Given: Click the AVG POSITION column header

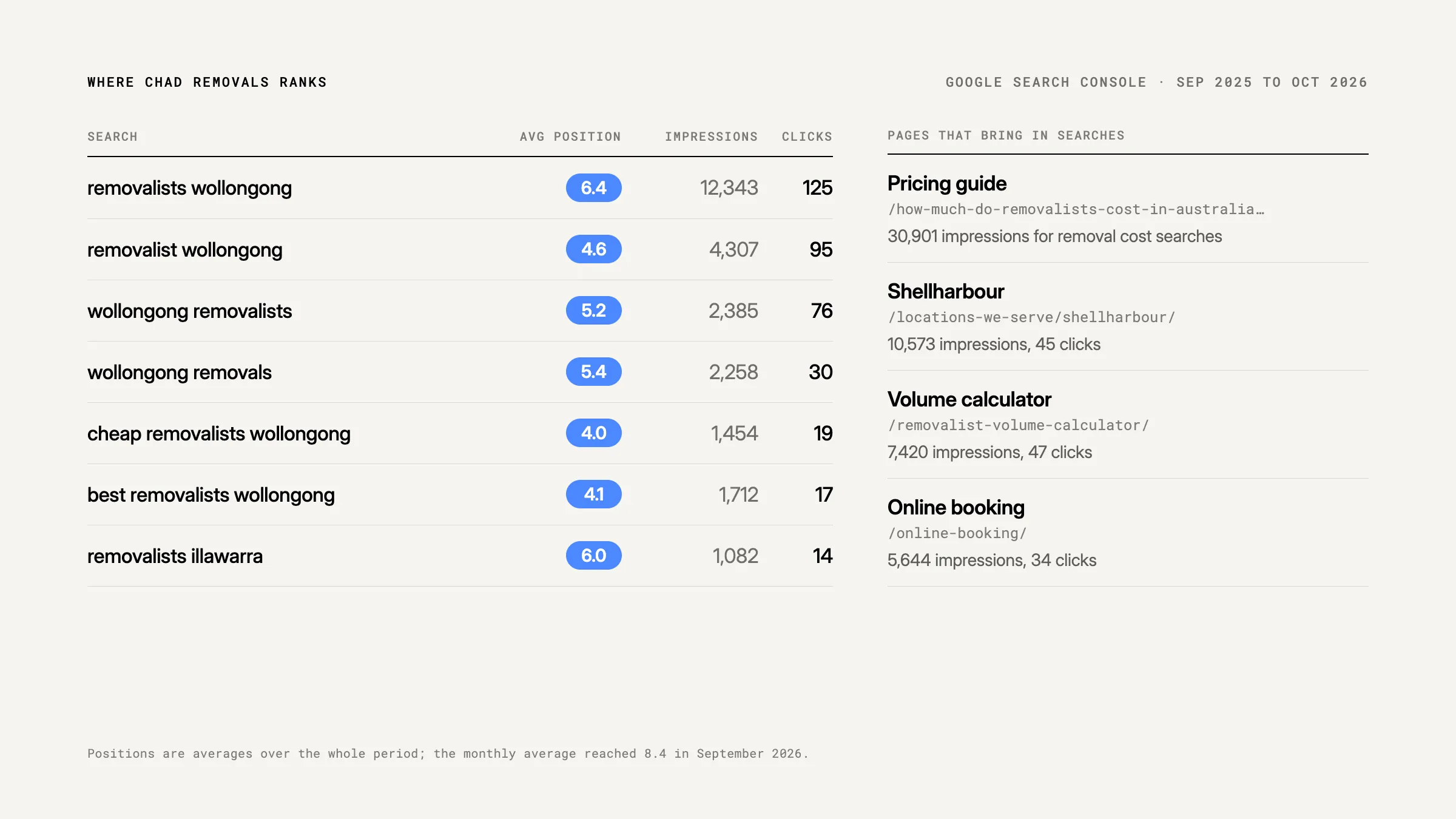Looking at the screenshot, I should pyautogui.click(x=570, y=136).
